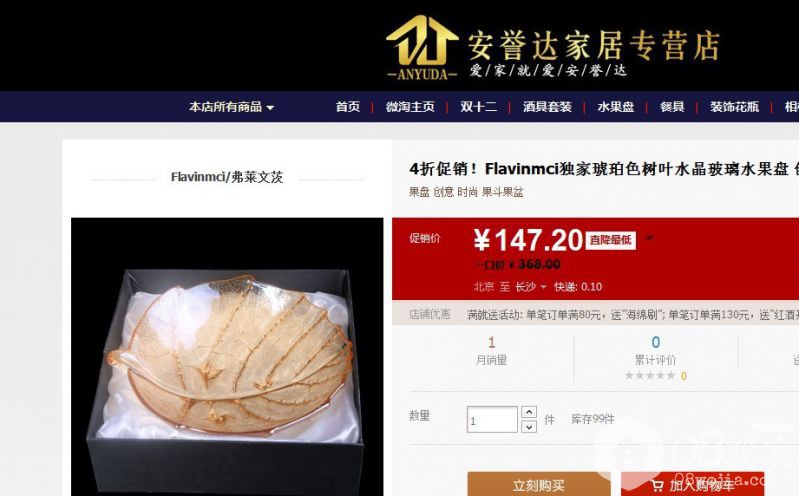Image resolution: width=799 pixels, height=496 pixels.
Task: Open 装饰花瓶 category
Action: click(x=734, y=107)
